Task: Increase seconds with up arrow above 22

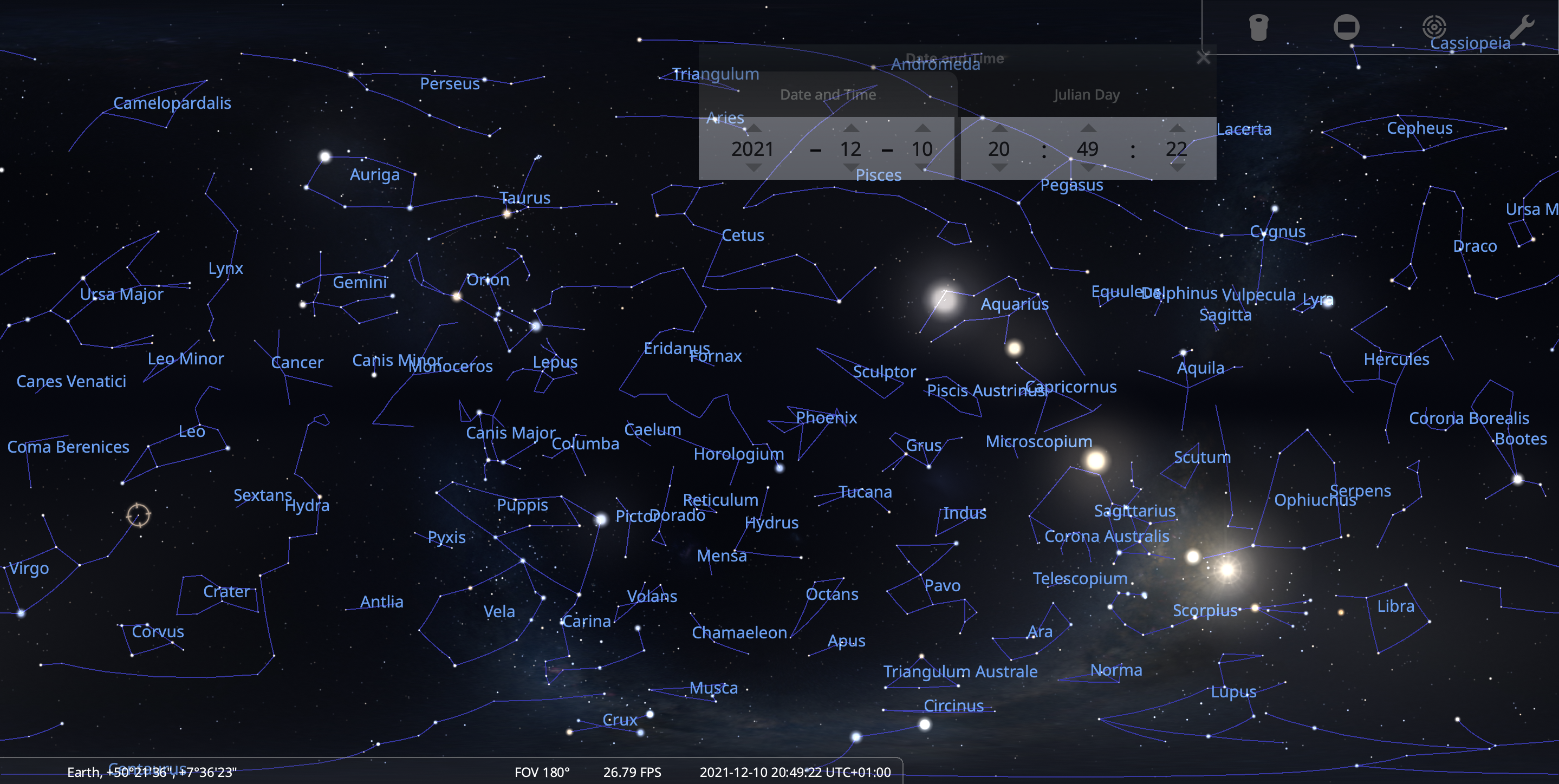Action: 1177,128
